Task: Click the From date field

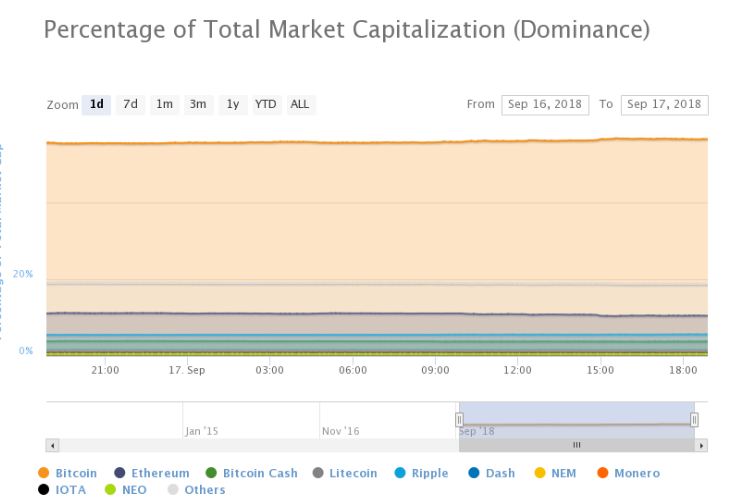Action: pos(545,105)
